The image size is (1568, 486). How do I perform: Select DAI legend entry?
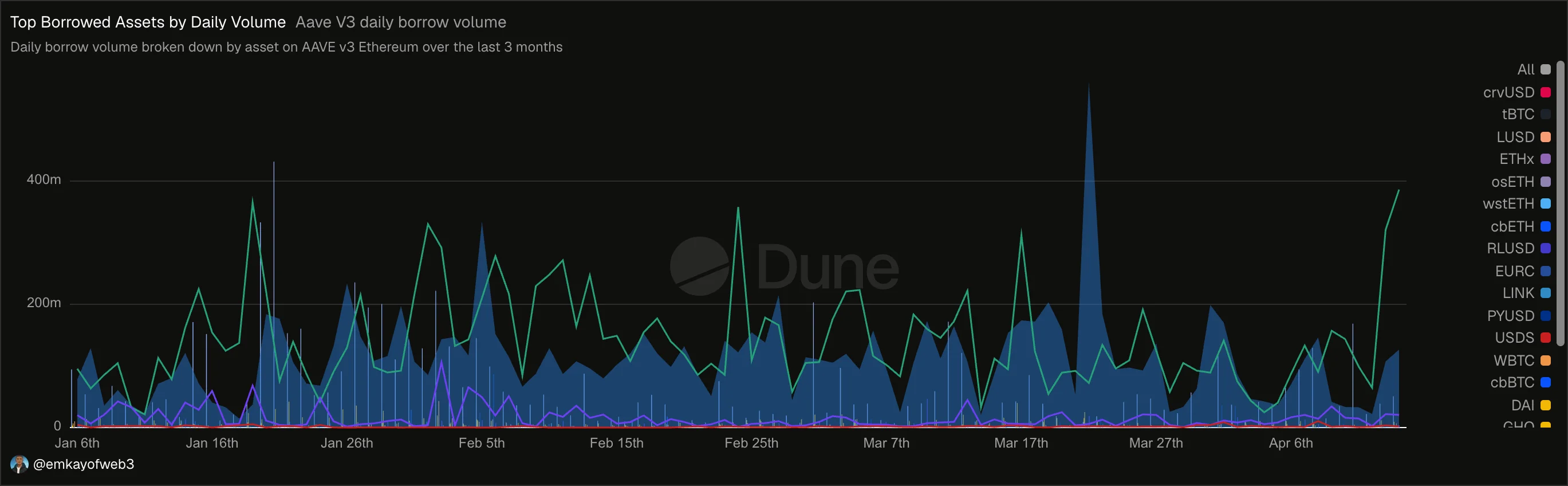pos(1530,405)
